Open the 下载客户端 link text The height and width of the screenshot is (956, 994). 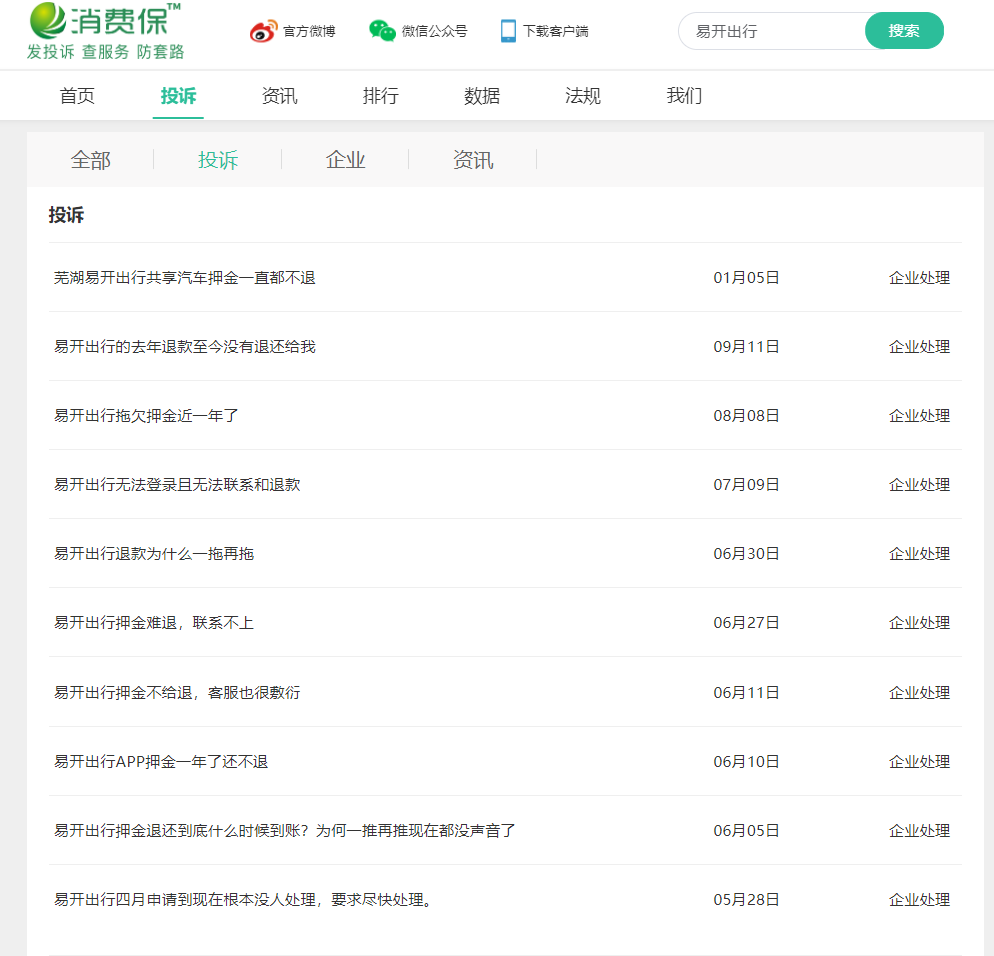click(x=555, y=31)
